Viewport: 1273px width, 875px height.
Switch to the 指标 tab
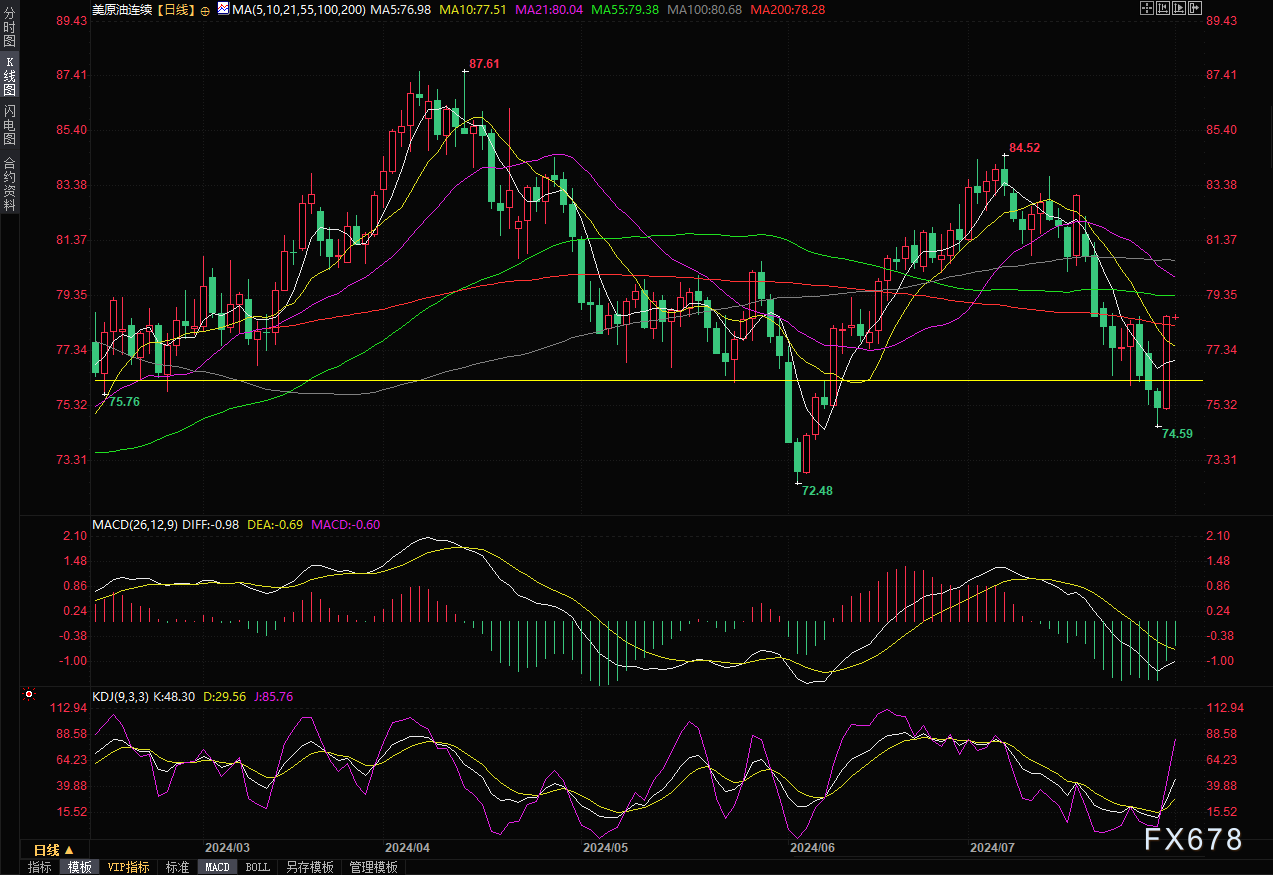tap(39, 867)
